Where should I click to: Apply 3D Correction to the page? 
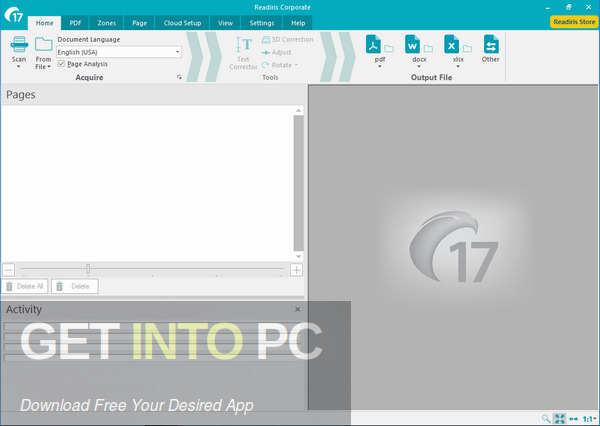click(x=288, y=39)
